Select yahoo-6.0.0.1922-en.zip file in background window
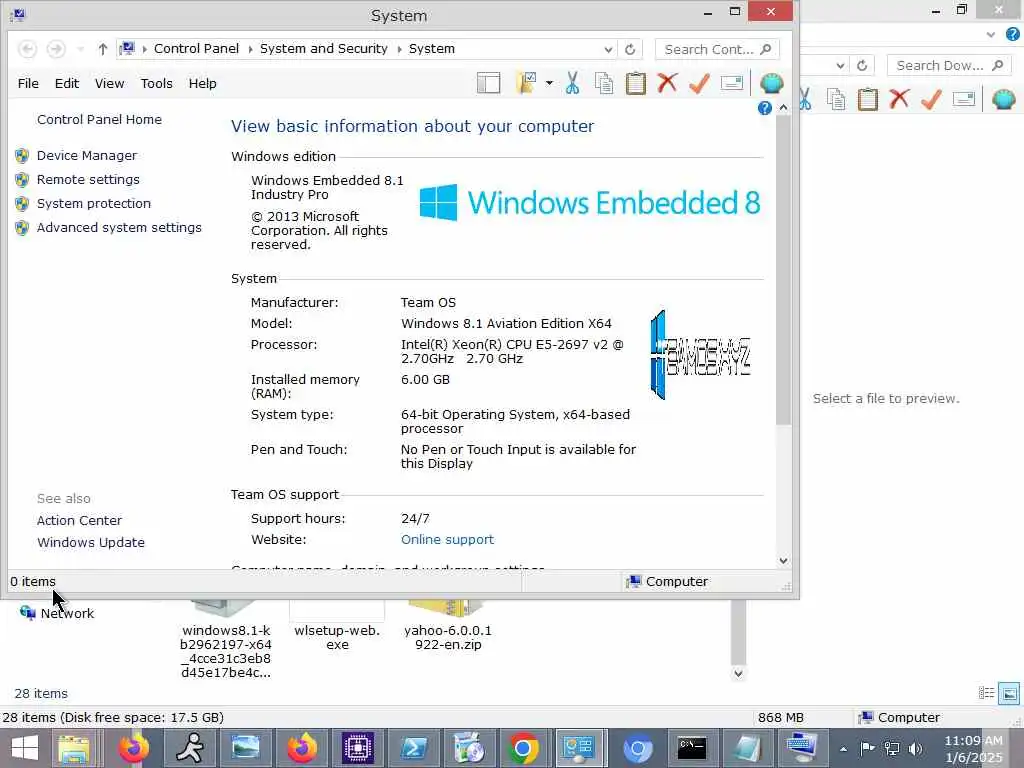 coord(448,627)
